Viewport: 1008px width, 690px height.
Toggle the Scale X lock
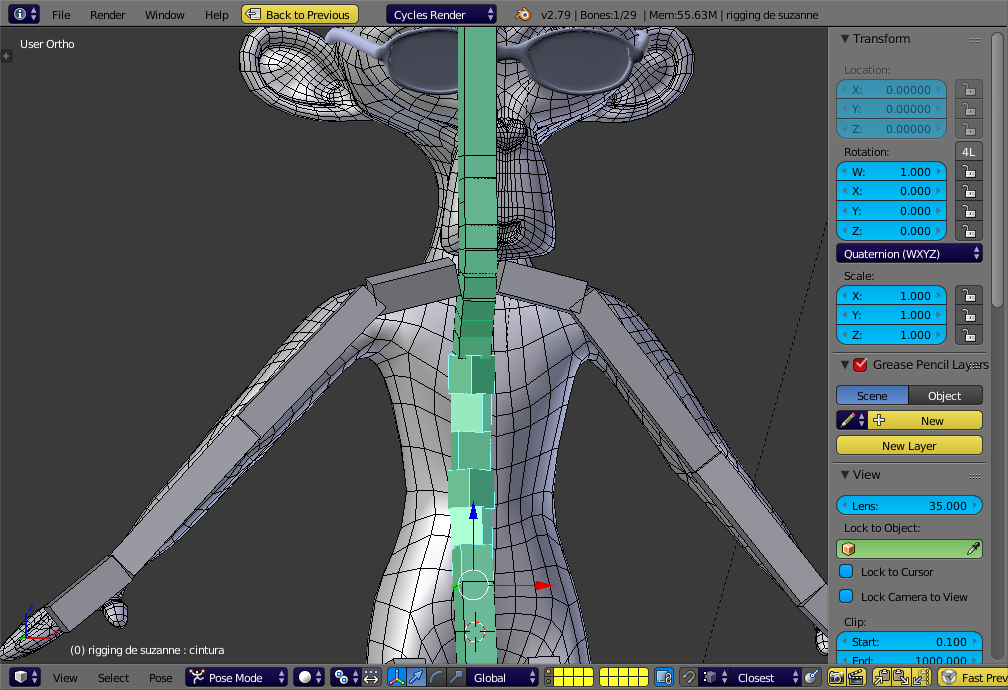tap(969, 296)
